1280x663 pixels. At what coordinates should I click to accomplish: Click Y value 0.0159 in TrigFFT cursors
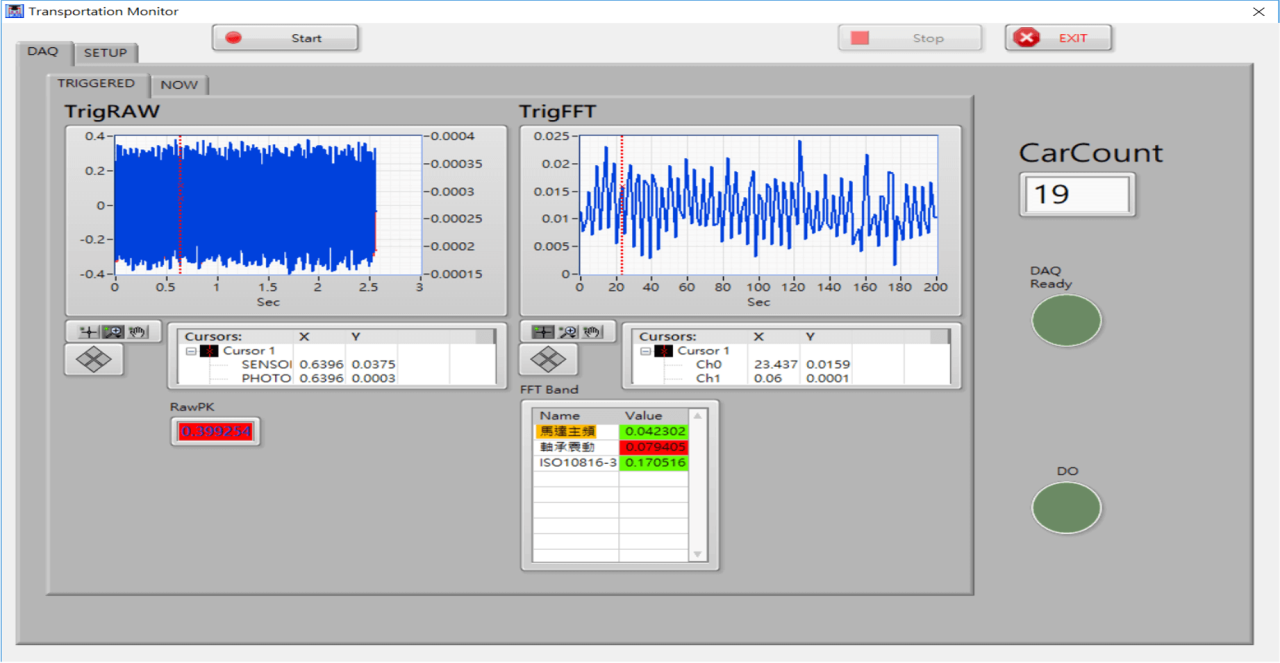click(828, 365)
